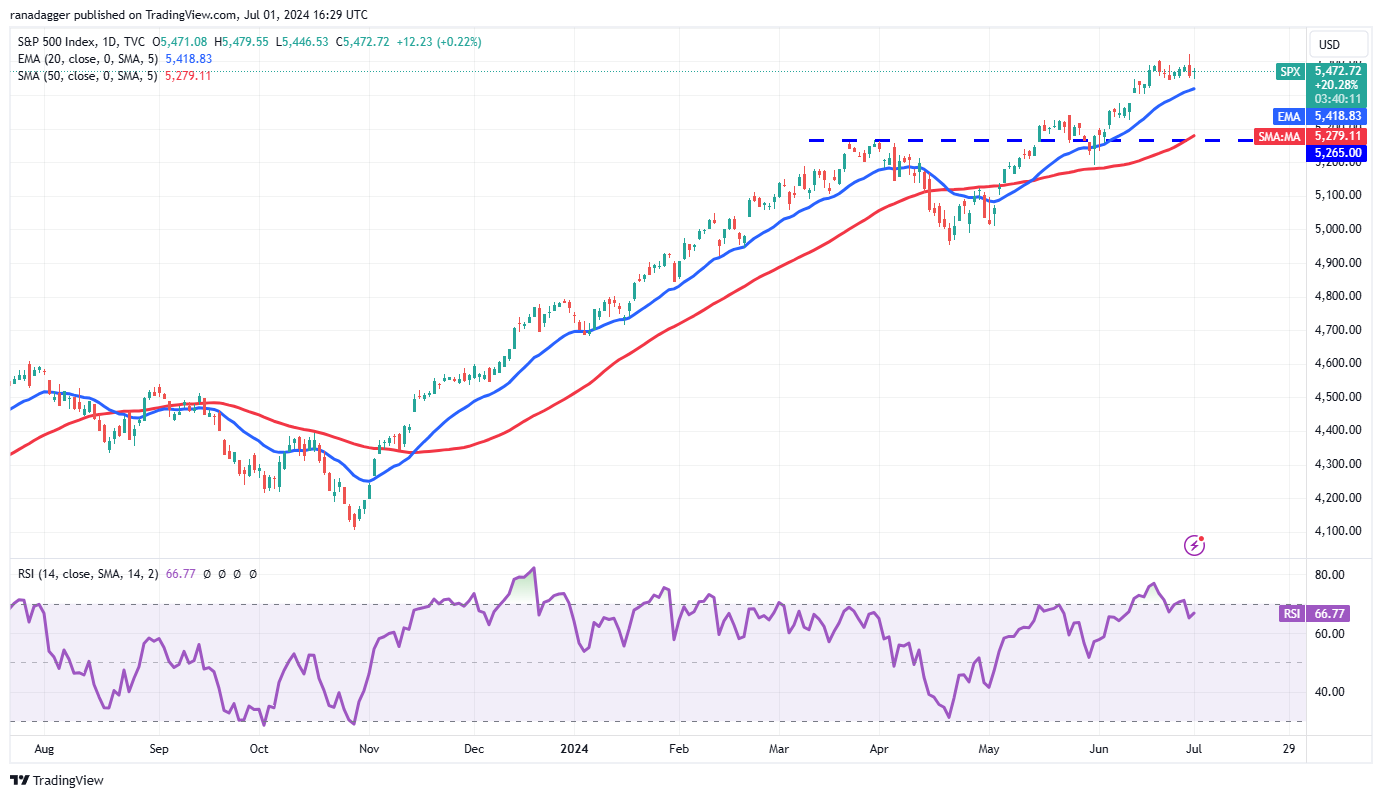Viewport: 1382px width, 798px height.
Task: Select the SPX price label tag
Action: [x=1291, y=71]
